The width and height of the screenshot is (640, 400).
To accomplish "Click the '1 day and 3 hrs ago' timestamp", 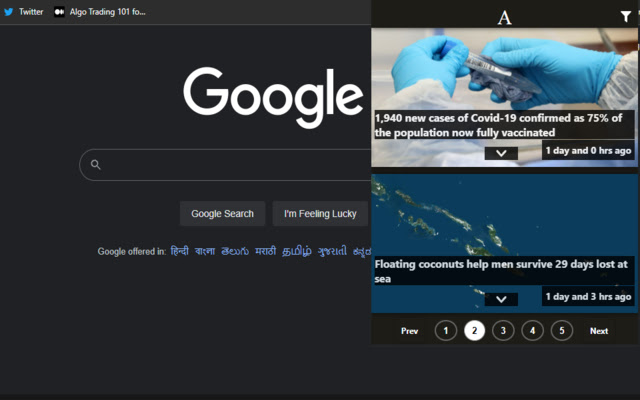I will [588, 297].
